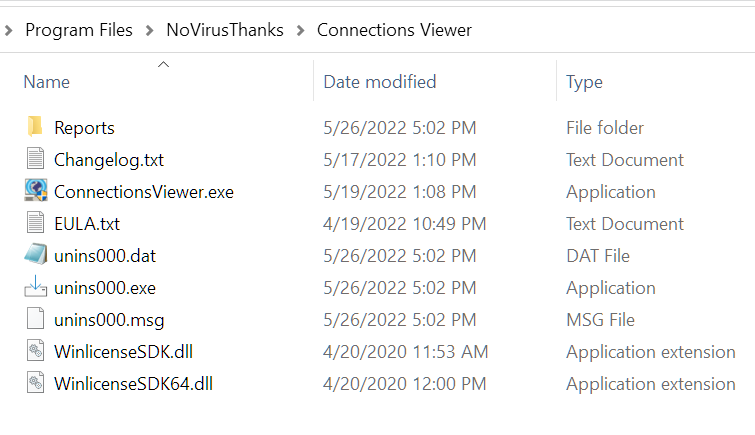
Task: Click the ConnectionsViewer.exe application icon
Action: click(35, 191)
